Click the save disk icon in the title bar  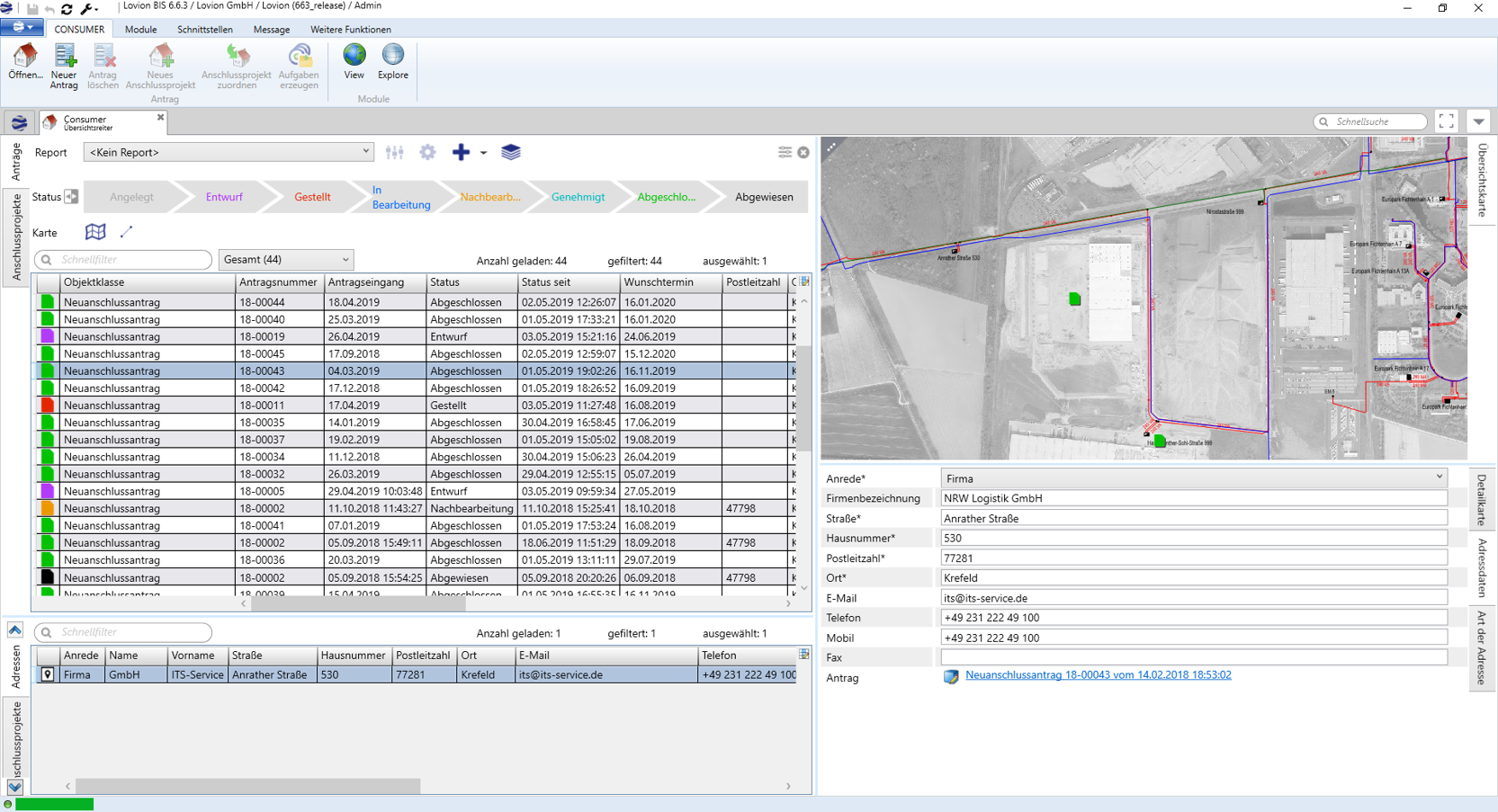pyautogui.click(x=32, y=8)
